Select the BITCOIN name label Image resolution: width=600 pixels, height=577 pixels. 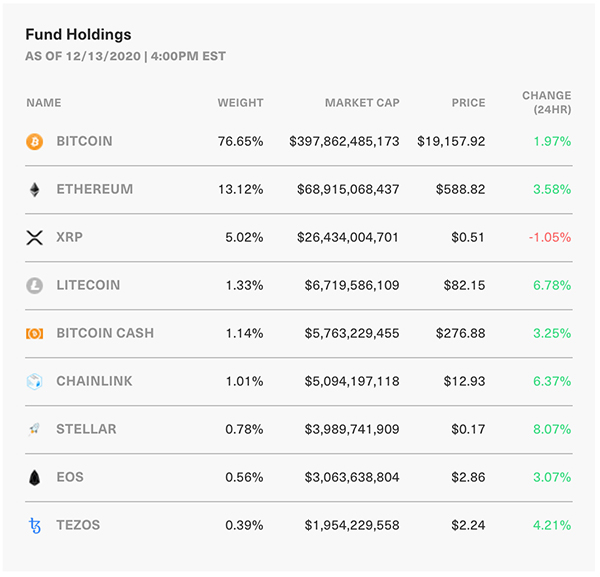[x=84, y=141]
